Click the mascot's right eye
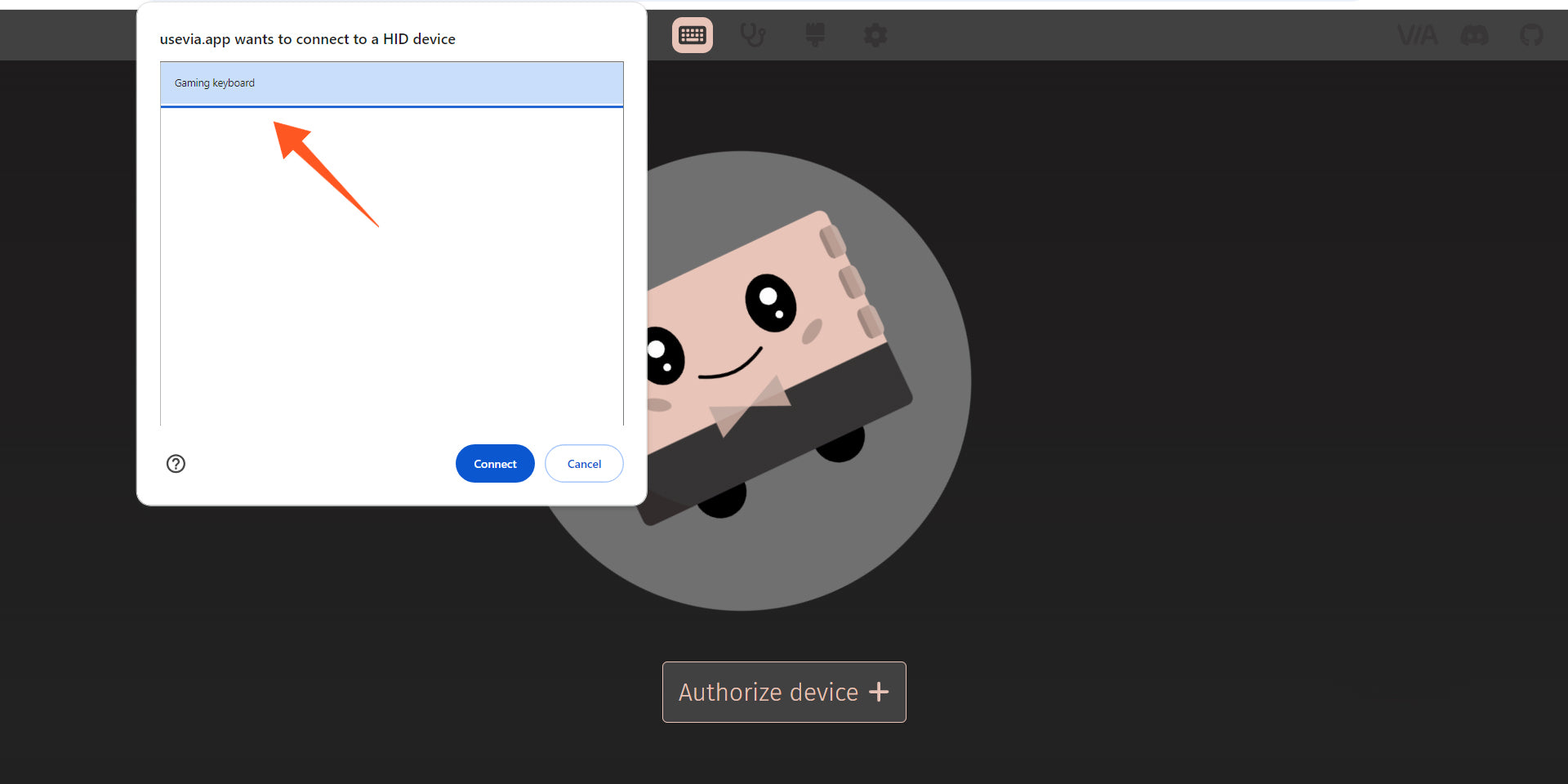The width and height of the screenshot is (1568, 784). tap(770, 302)
